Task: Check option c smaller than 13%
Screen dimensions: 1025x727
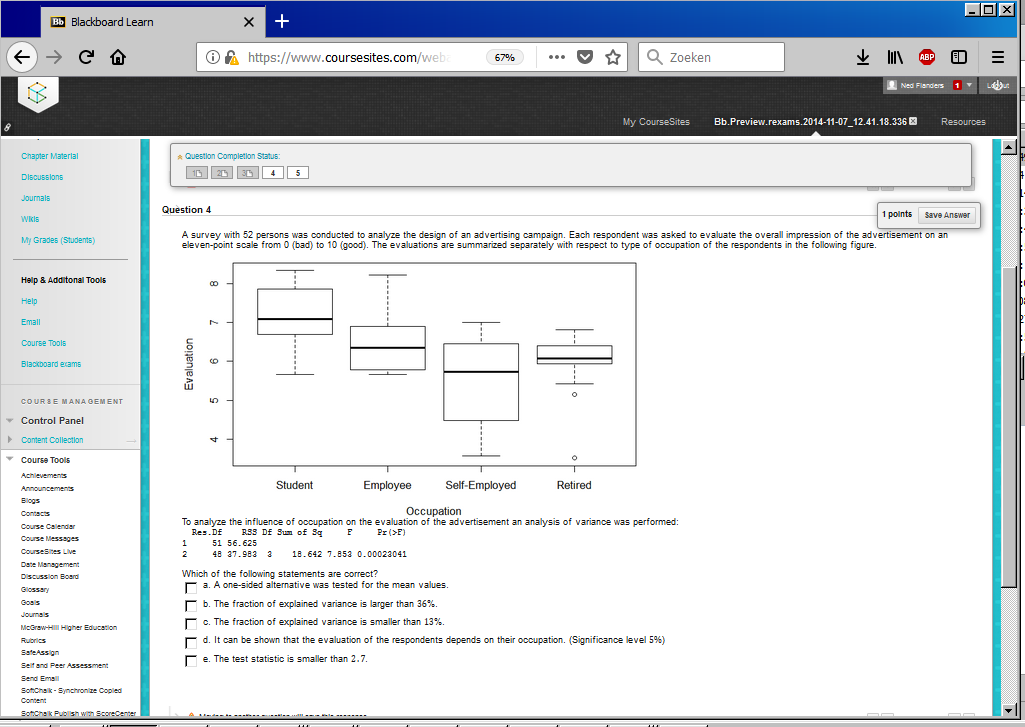Action: (191, 624)
